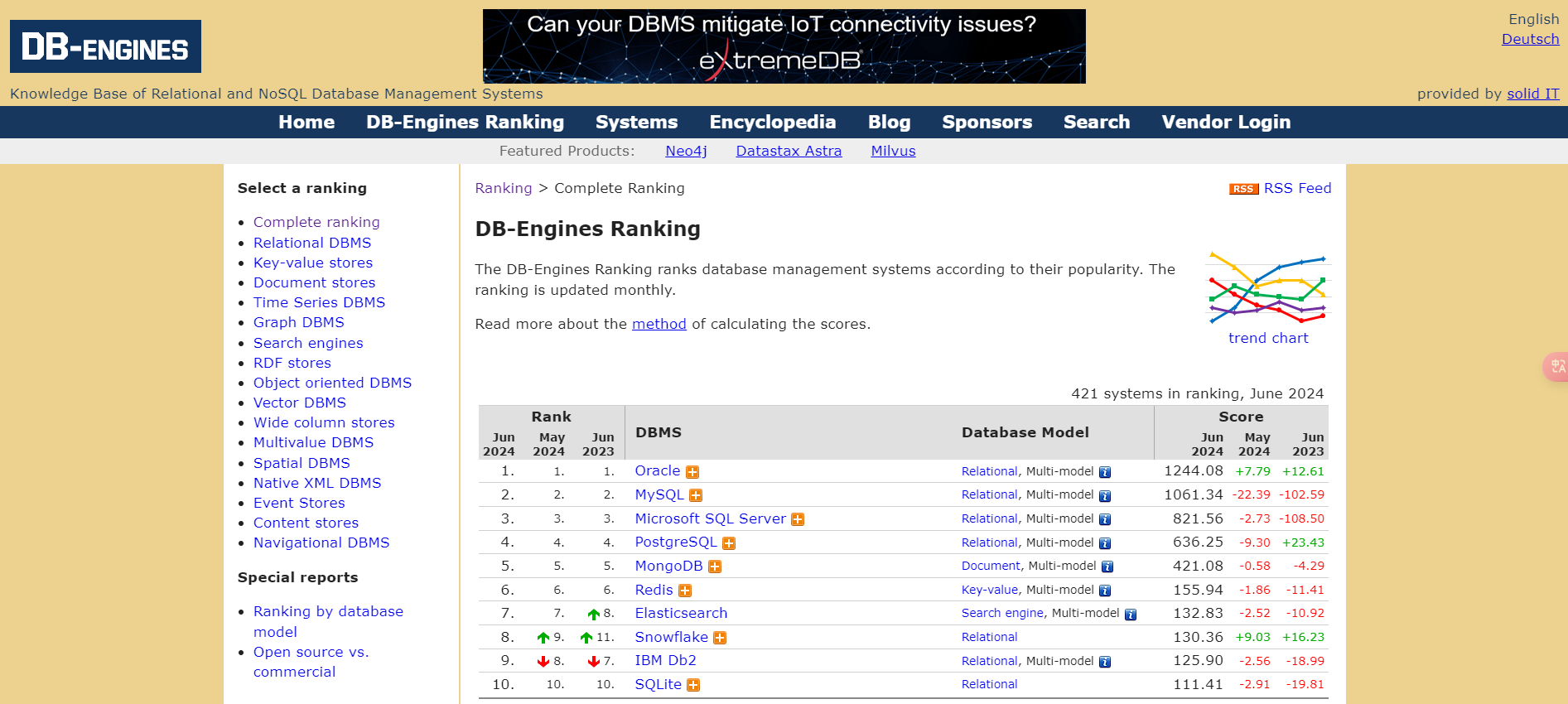Select Object oriented DBMS ranking
Viewport: 1568px width, 704px height.
click(x=332, y=383)
